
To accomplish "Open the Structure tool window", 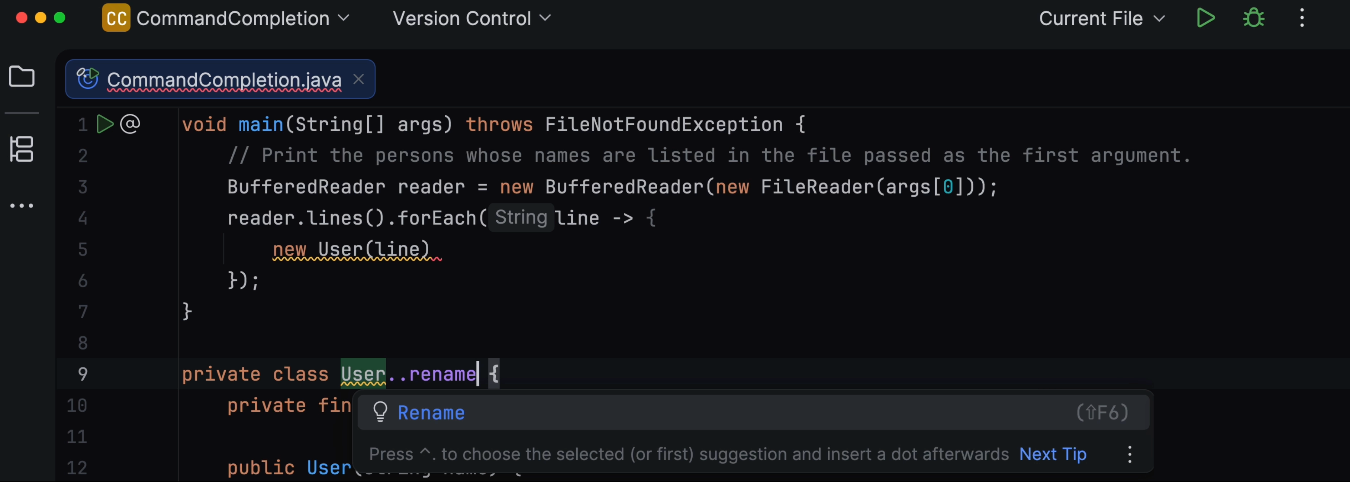I will tap(21, 150).
